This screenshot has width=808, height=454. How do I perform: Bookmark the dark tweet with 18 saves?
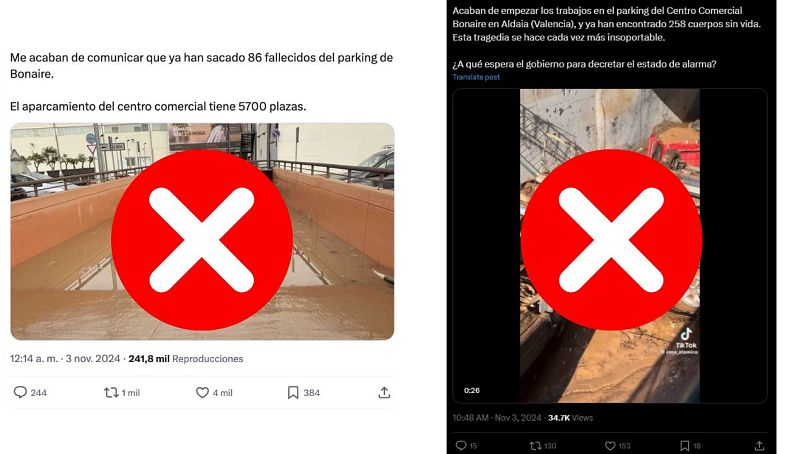pos(685,446)
